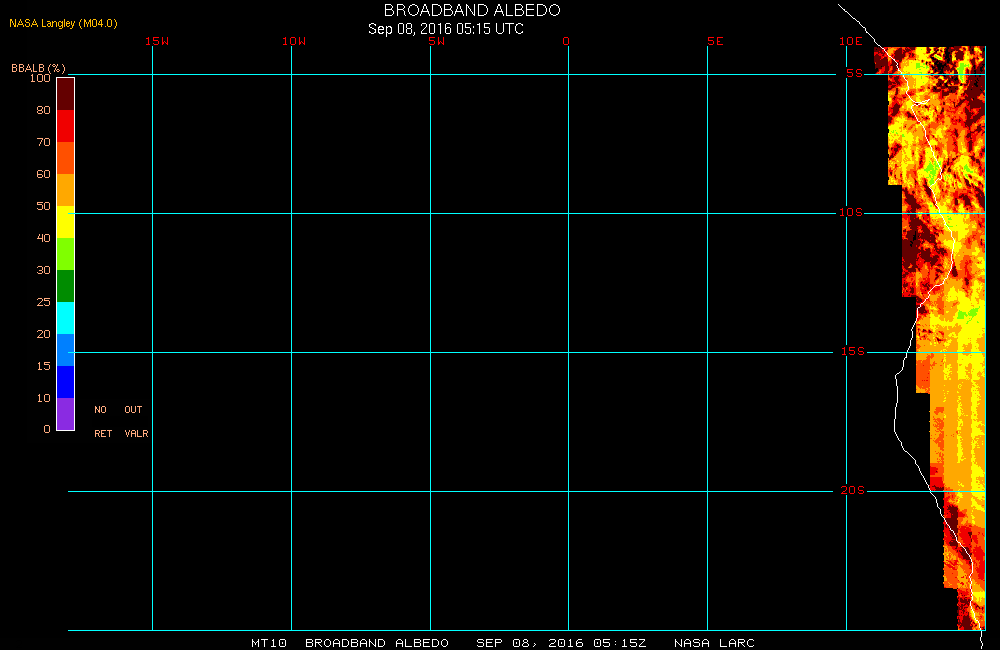This screenshot has width=1000, height=650.
Task: Click the 30 legend value
Action: [43, 270]
